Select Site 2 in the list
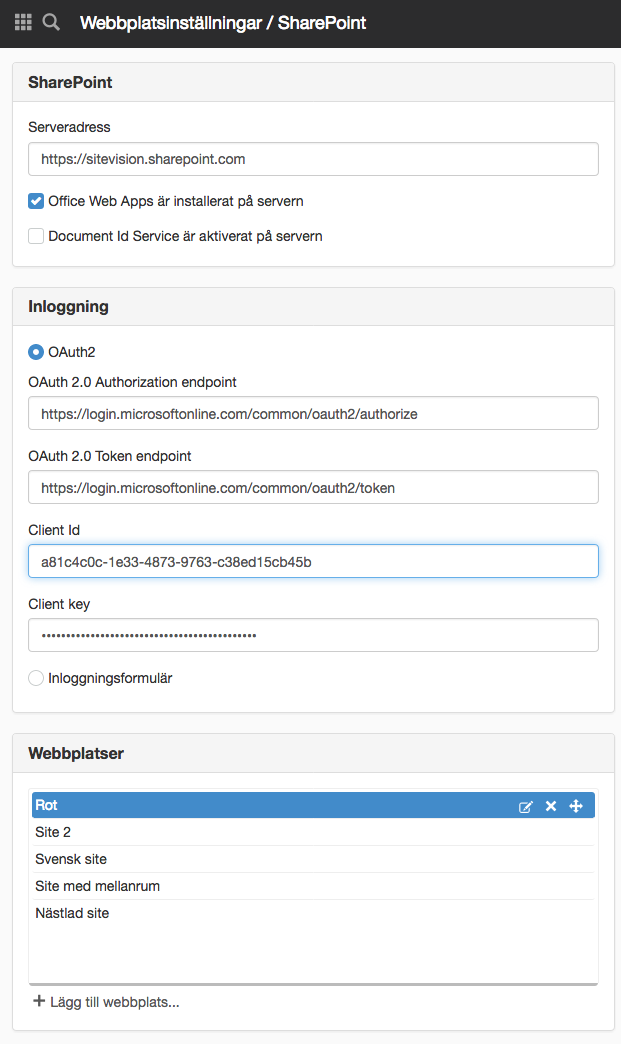Screen dimensions: 621x1044 pyautogui.click(x=313, y=832)
